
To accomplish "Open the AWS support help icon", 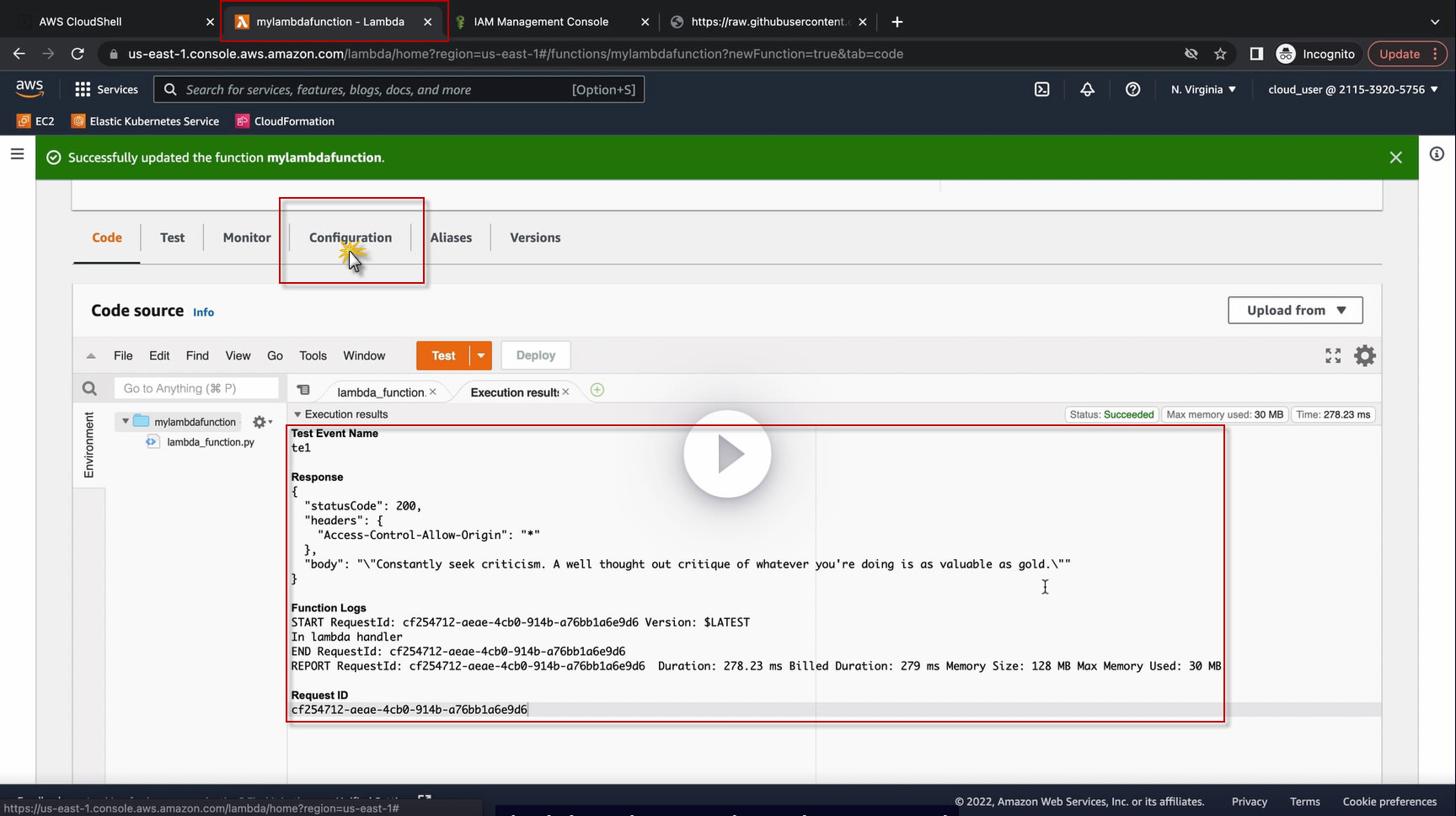I will tap(1132, 89).
